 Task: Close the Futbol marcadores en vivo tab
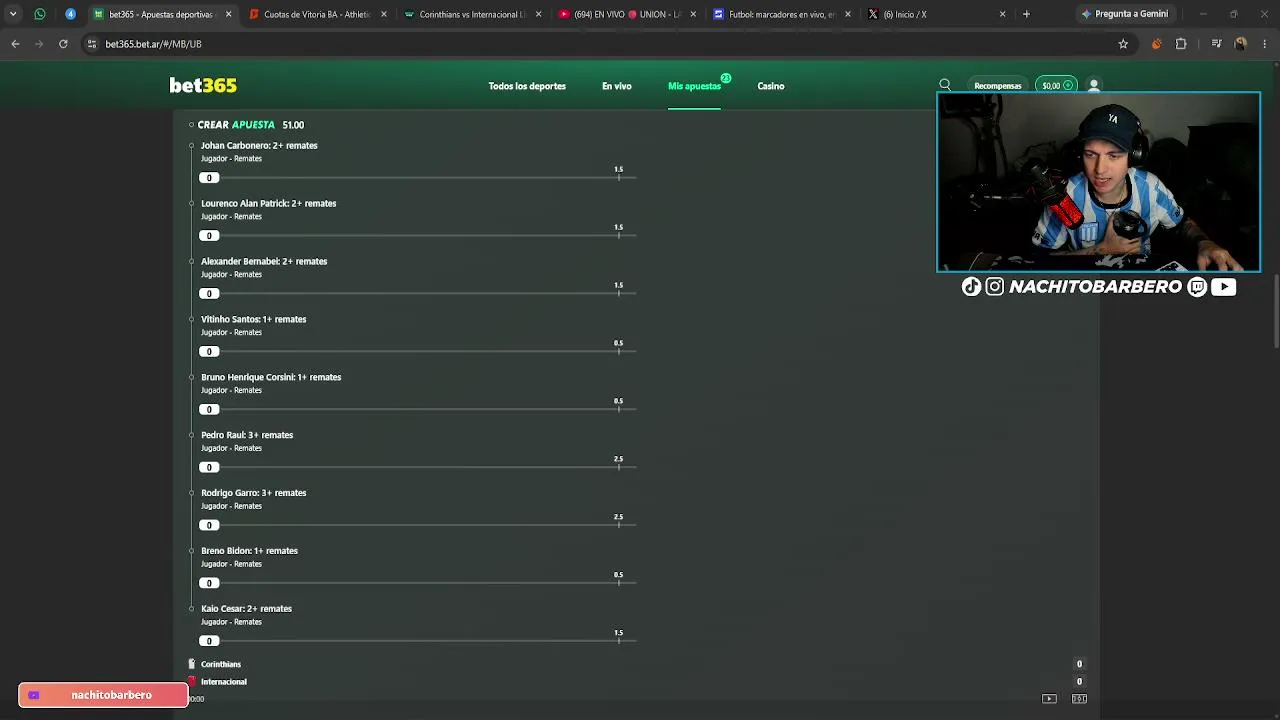point(848,14)
